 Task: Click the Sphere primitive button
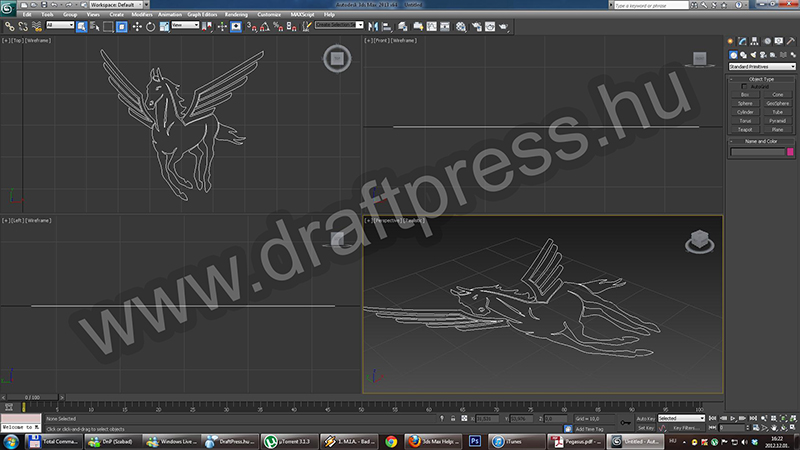click(745, 104)
